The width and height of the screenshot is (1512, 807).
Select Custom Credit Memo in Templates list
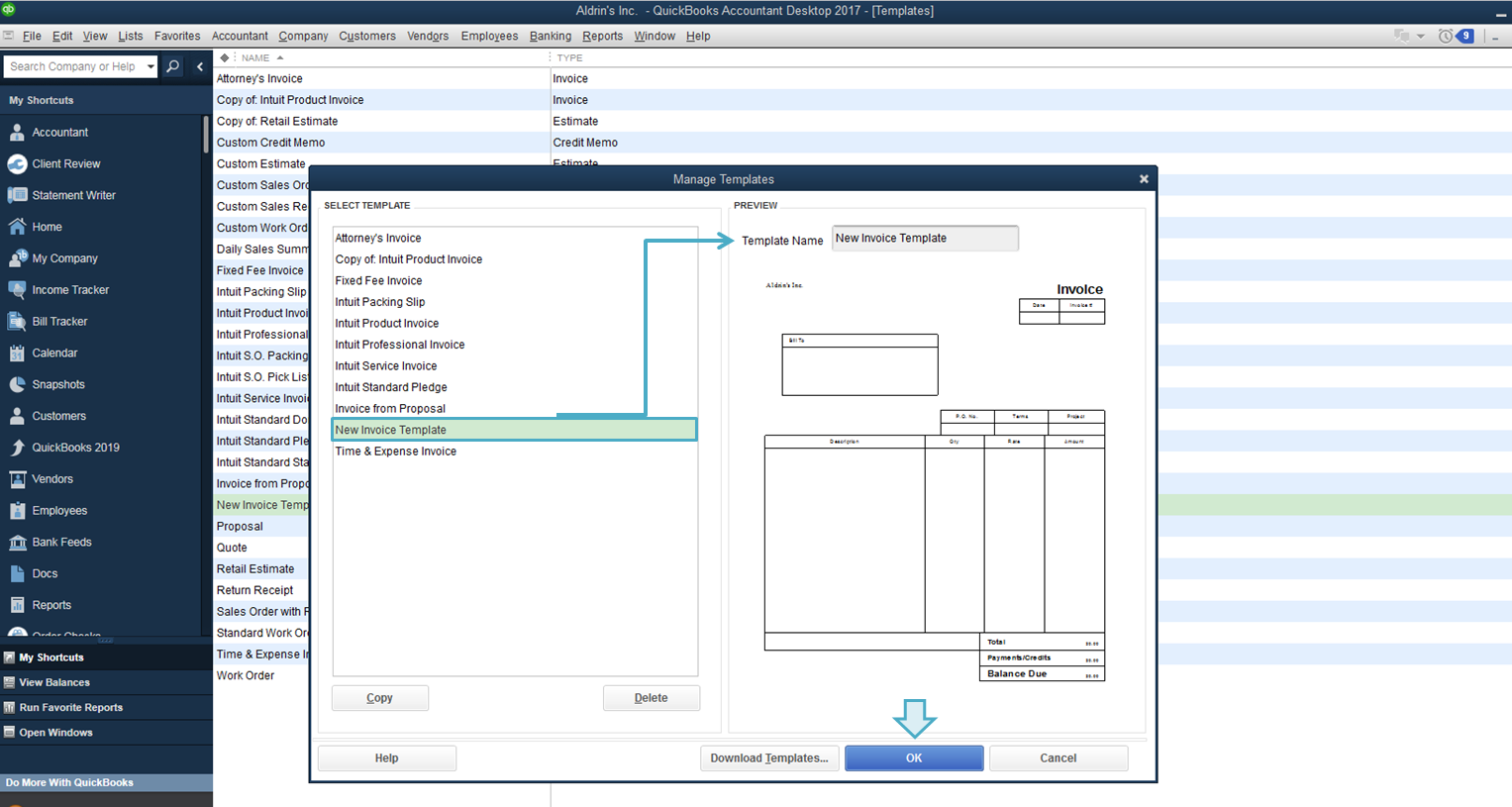270,143
